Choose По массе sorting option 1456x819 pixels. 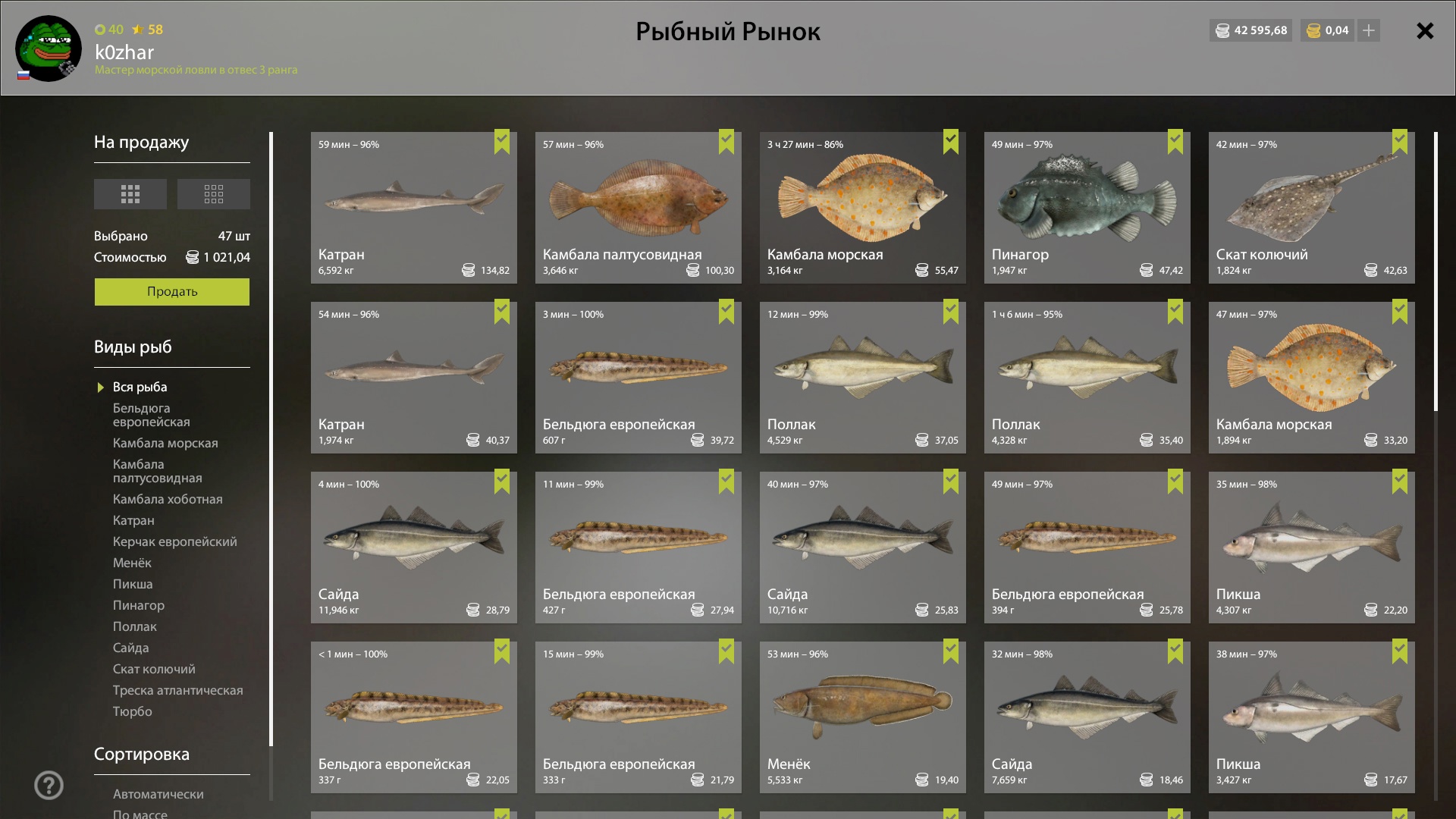140,814
